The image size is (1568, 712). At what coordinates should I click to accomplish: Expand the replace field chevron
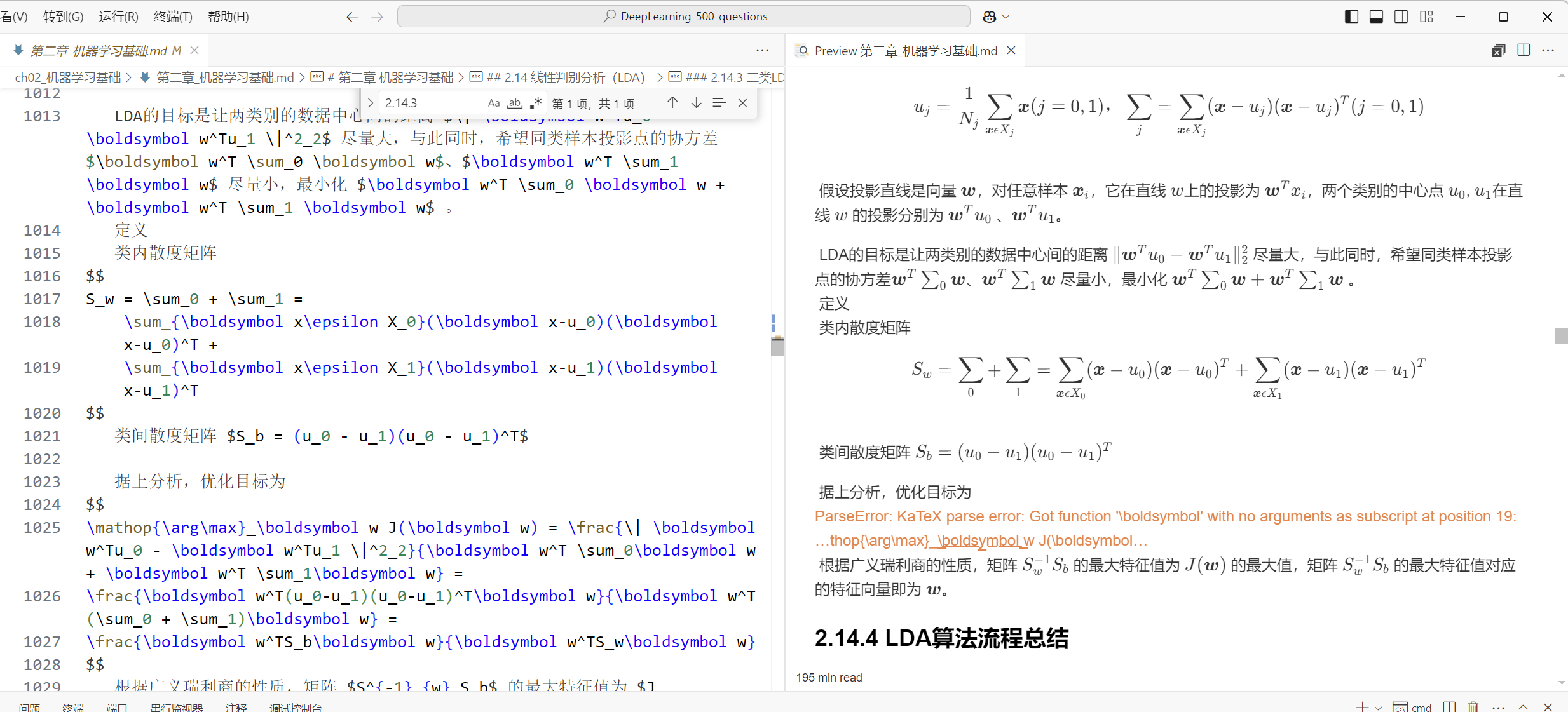371,103
